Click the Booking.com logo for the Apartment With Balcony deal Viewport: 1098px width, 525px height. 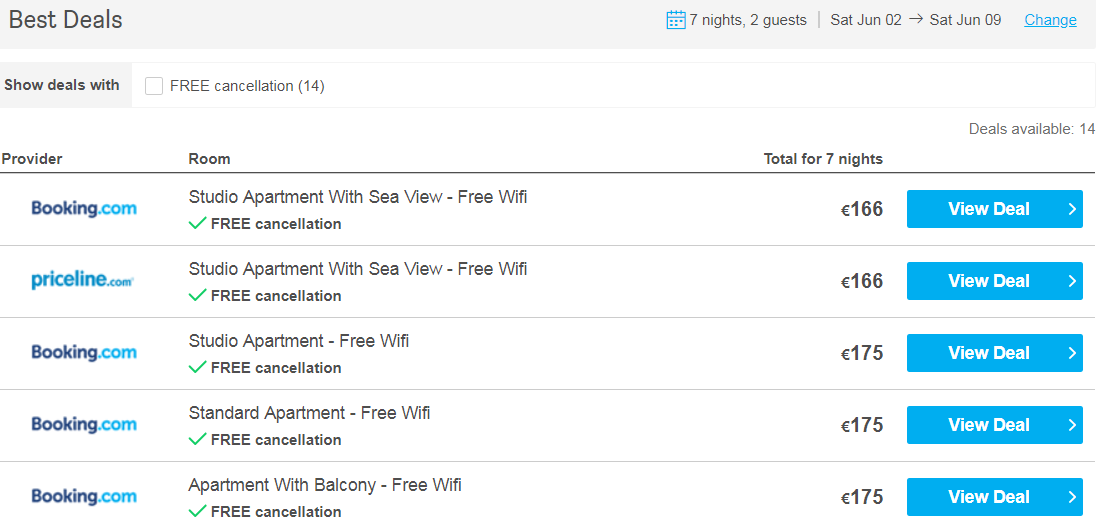coord(84,497)
